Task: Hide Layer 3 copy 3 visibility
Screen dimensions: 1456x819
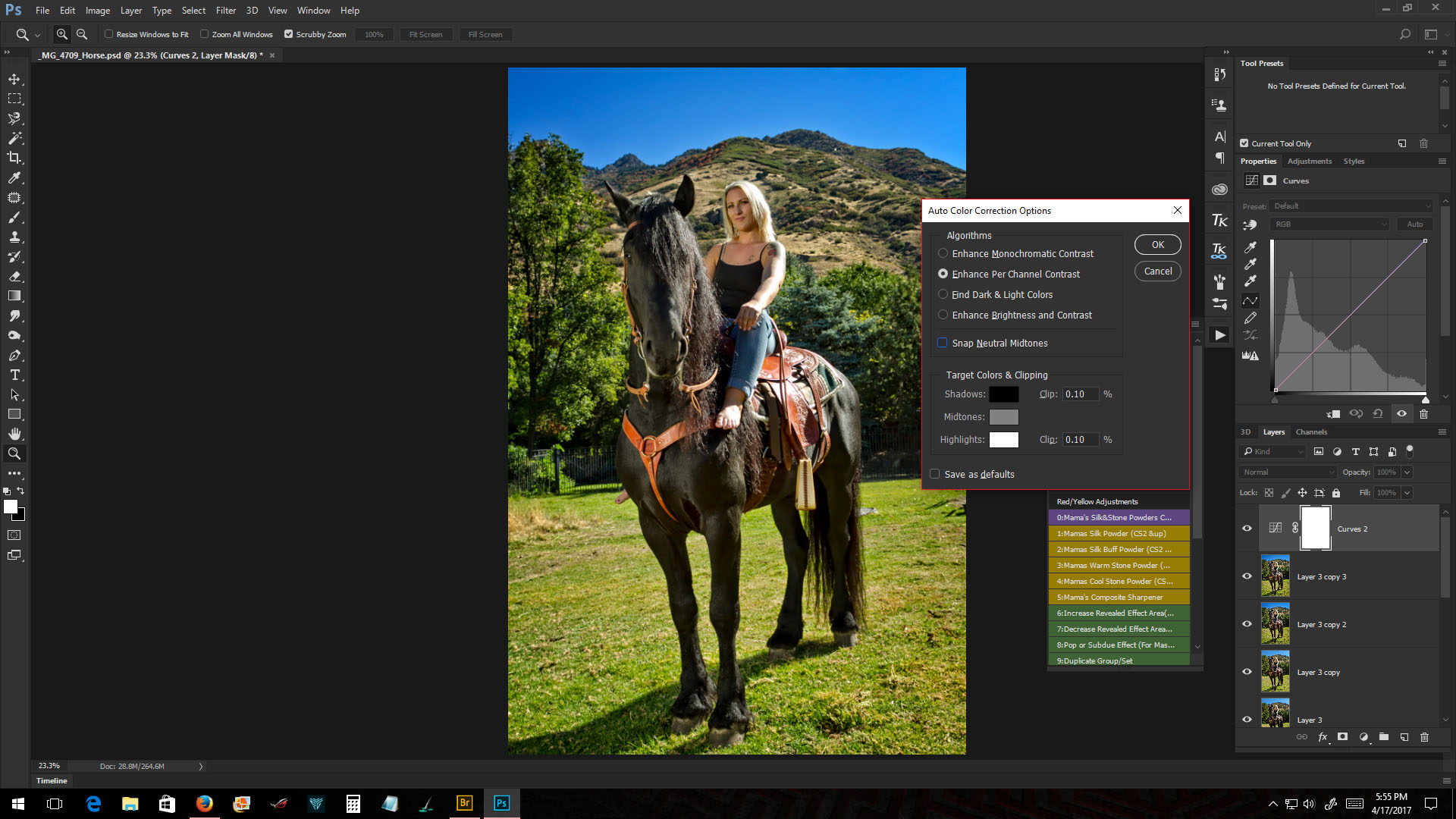Action: pos(1247,576)
